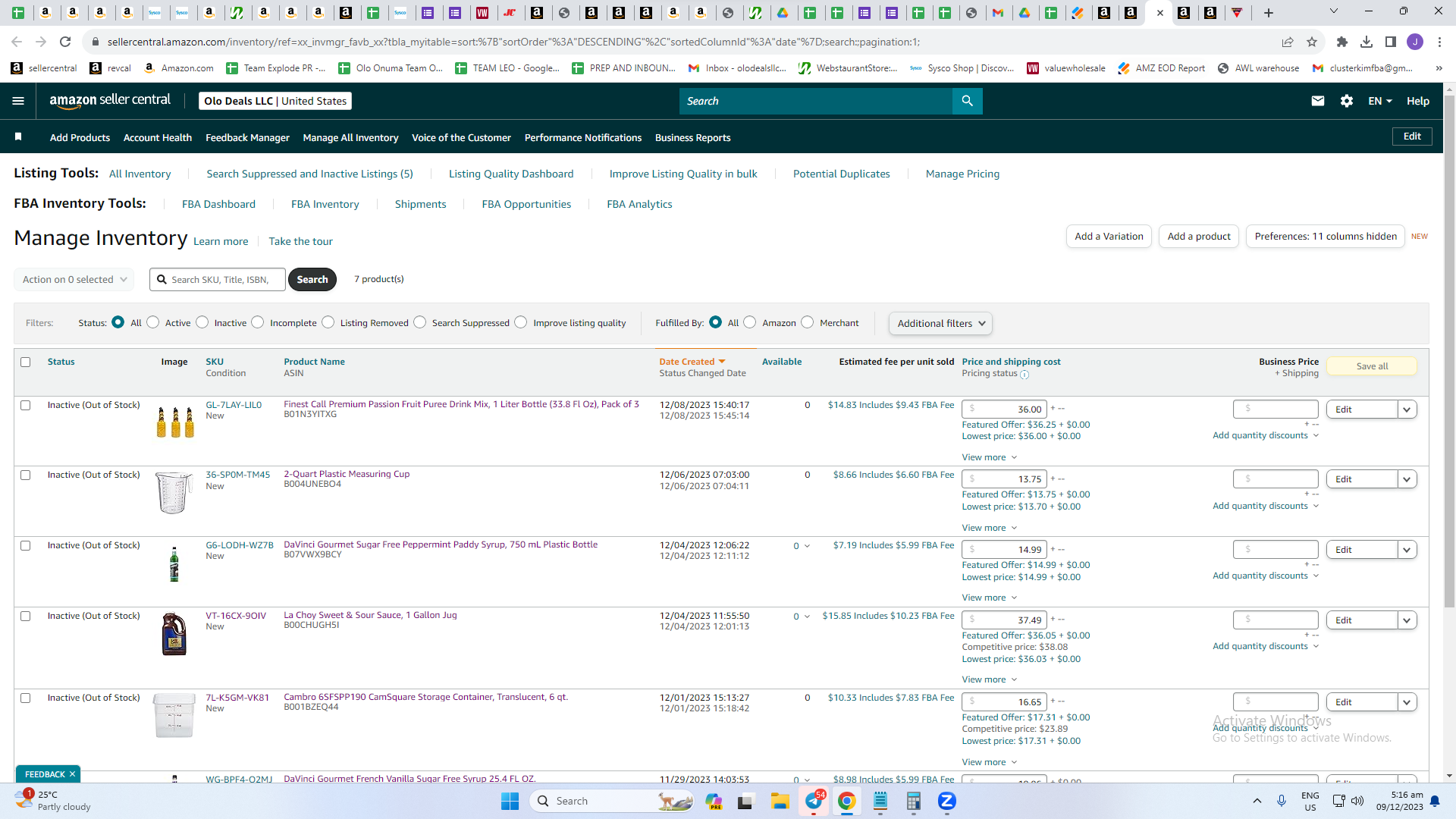The image size is (1456, 819).
Task: Open Manage All Inventory menu item
Action: click(x=350, y=137)
